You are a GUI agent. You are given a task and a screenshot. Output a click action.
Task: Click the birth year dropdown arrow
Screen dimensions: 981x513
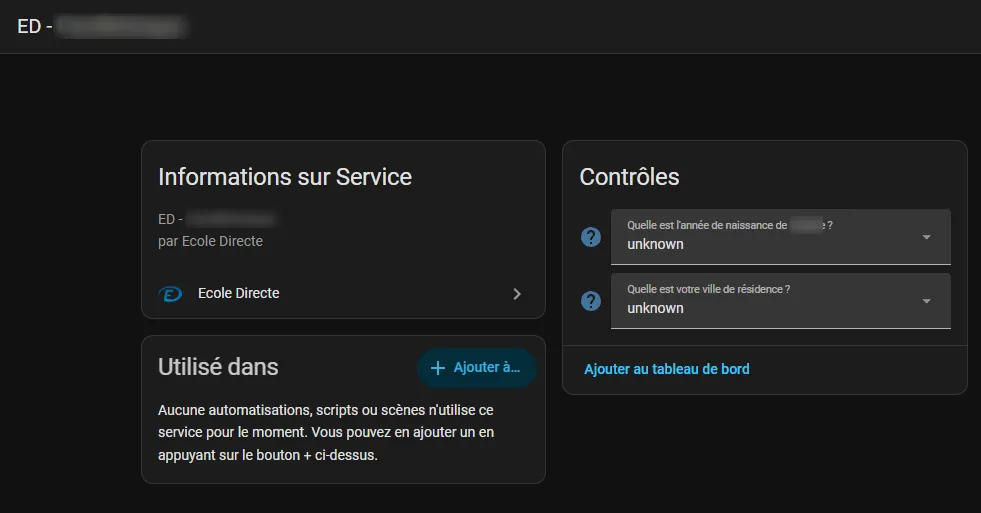927,237
